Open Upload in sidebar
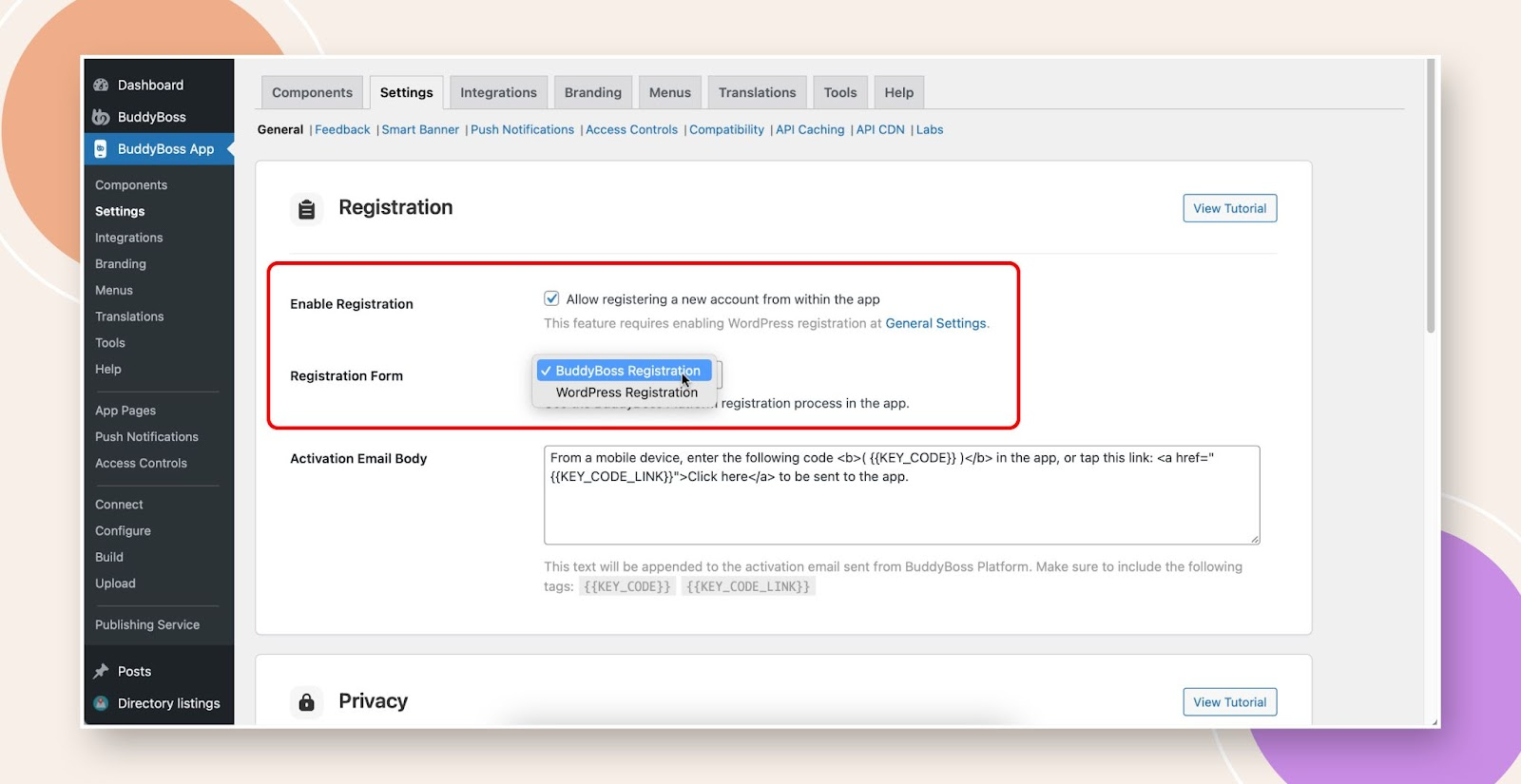This screenshot has width=1521, height=784. (x=115, y=583)
